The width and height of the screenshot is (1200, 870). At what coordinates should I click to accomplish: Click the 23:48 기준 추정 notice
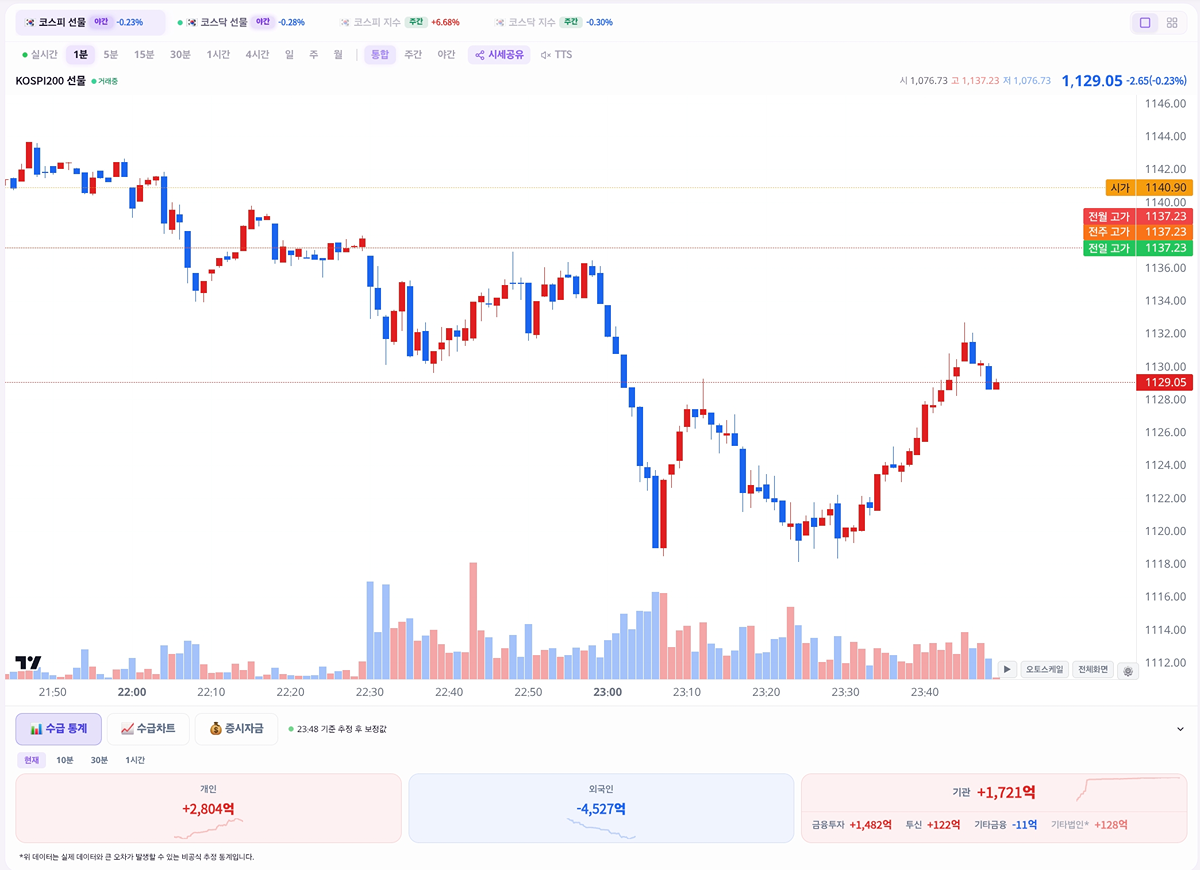coord(337,729)
